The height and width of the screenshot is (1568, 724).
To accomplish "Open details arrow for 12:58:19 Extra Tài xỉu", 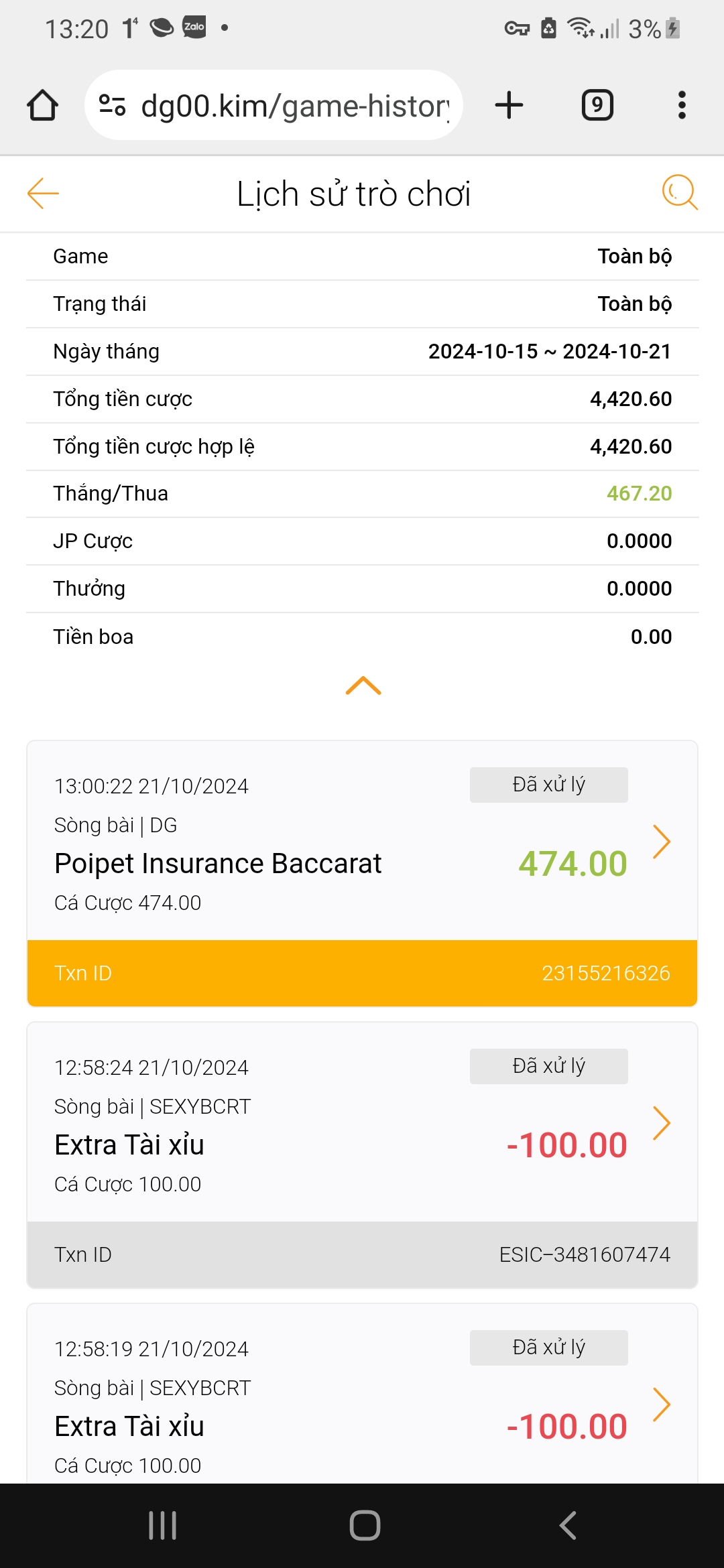I will tap(661, 1404).
